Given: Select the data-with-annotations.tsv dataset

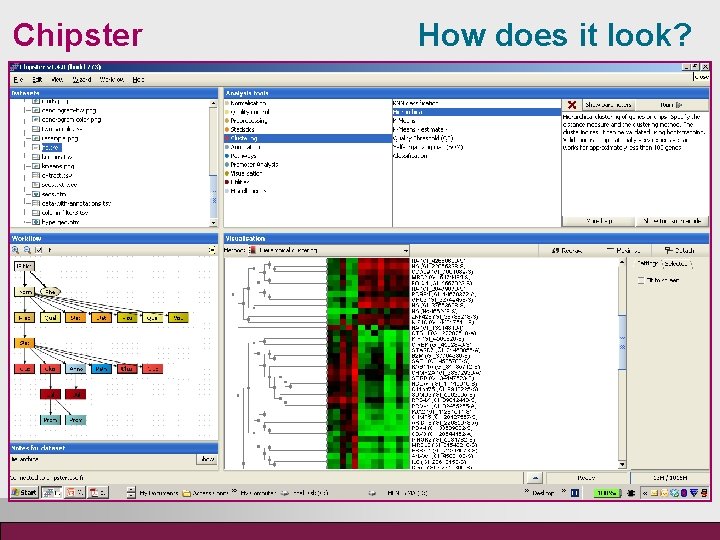Looking at the screenshot, I should [x=76, y=203].
